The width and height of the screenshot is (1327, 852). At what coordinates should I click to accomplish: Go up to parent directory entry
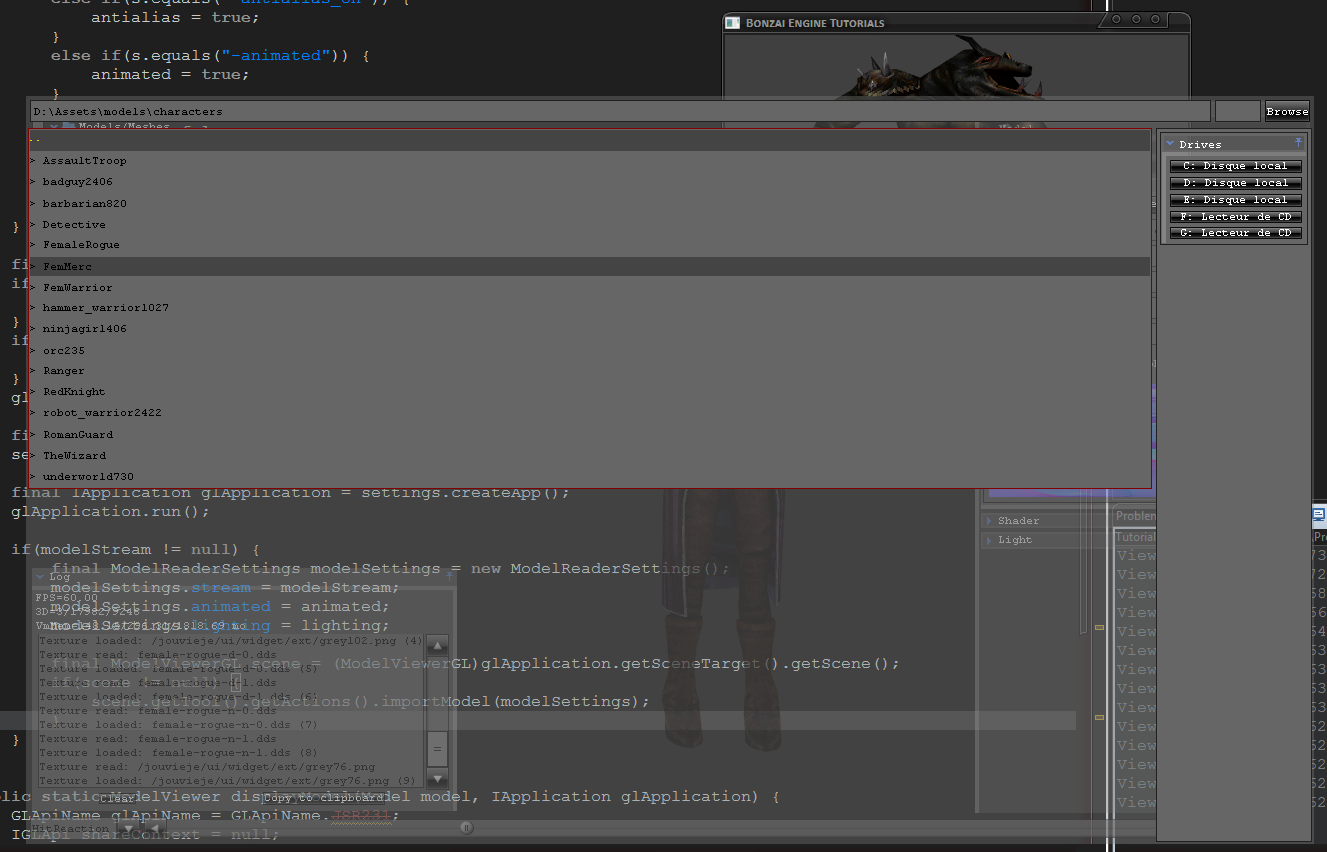coord(36,140)
